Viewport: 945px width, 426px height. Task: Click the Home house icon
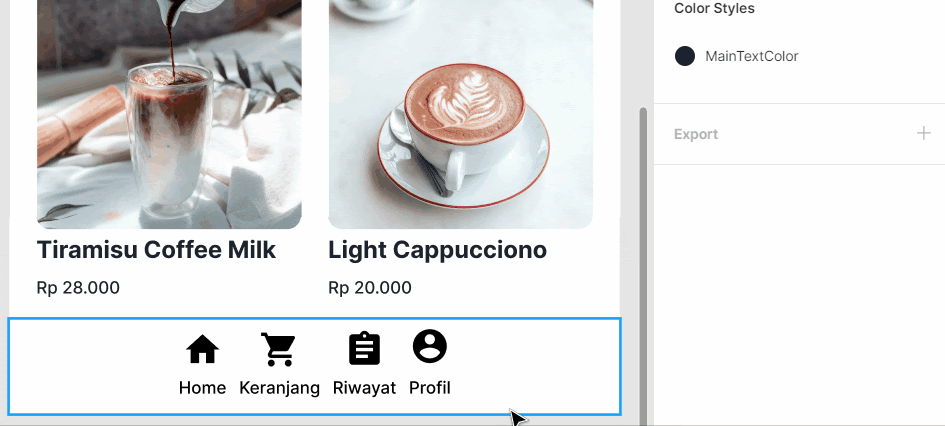coord(202,349)
